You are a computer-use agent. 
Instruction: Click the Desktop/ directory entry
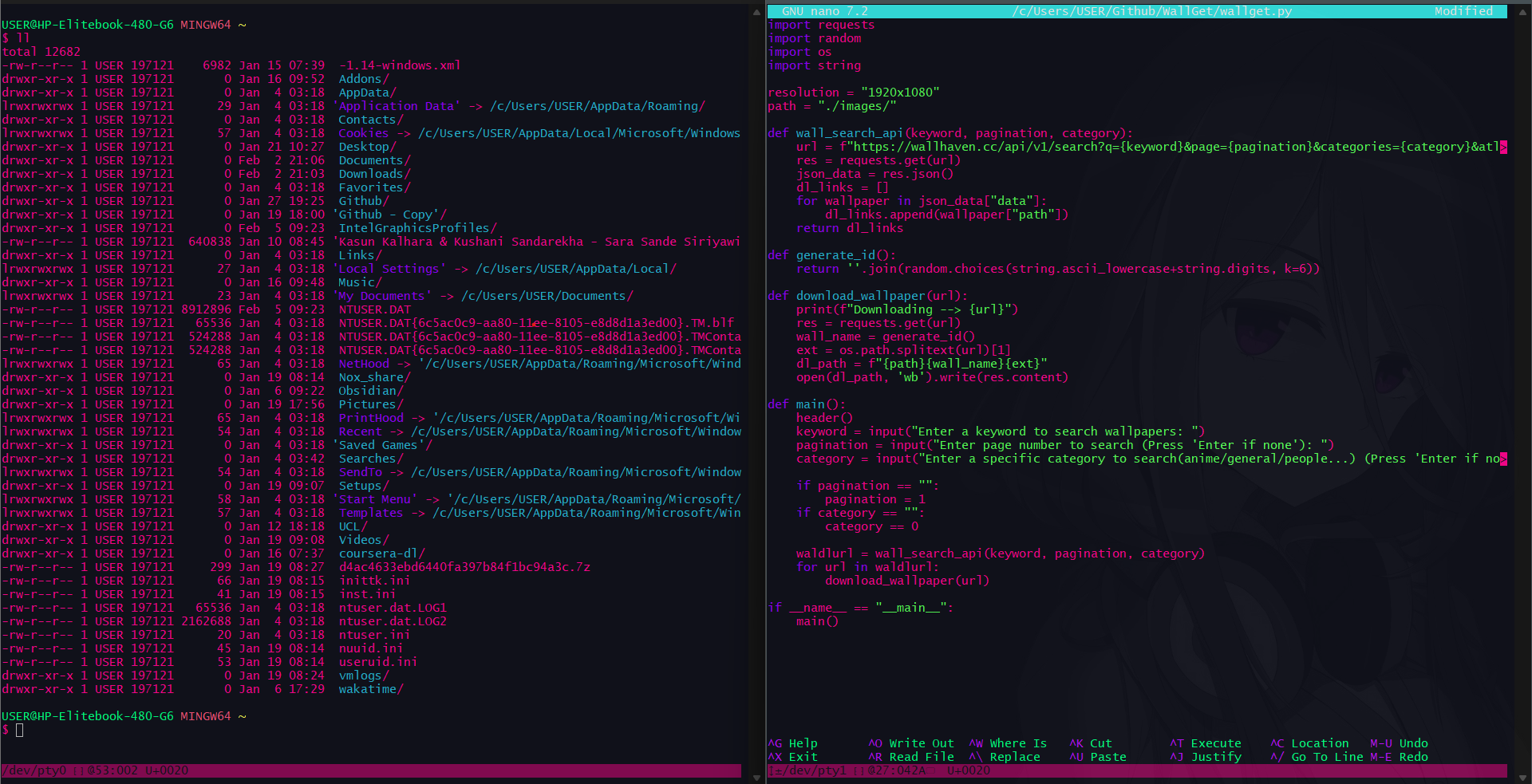367,147
